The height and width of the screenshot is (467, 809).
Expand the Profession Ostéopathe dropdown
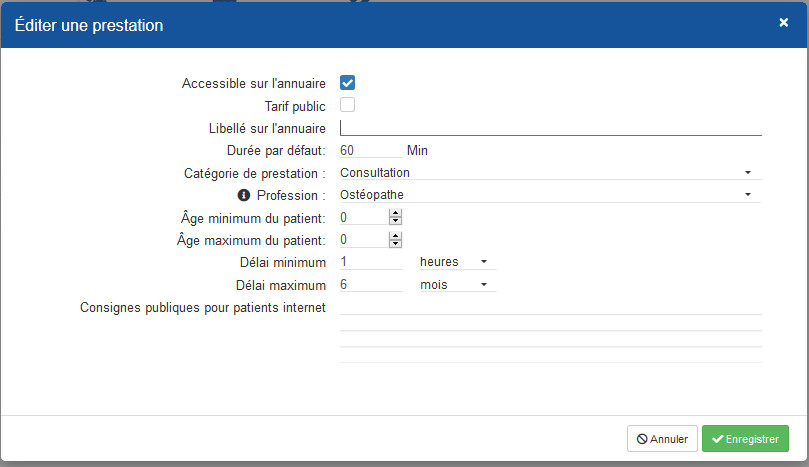click(x=551, y=195)
